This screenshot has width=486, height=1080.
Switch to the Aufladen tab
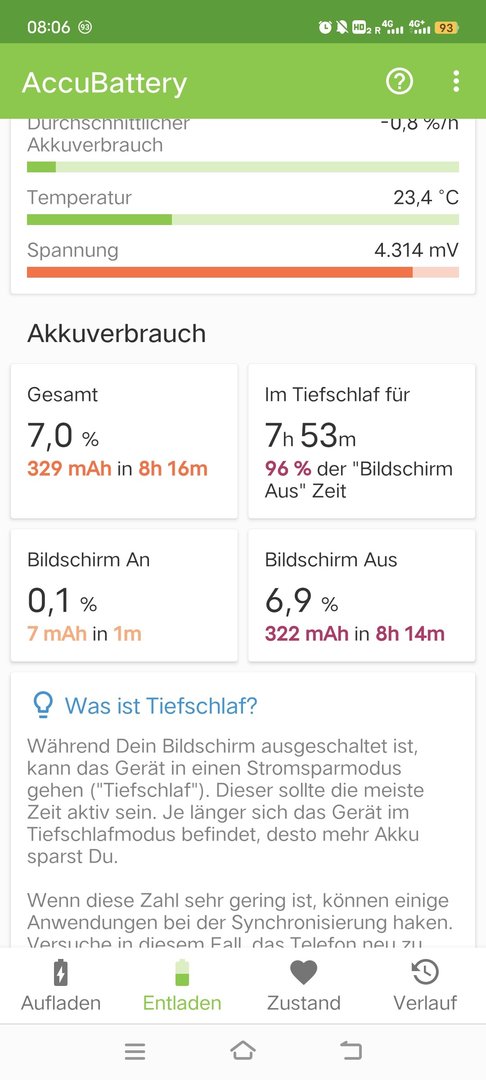[x=61, y=985]
